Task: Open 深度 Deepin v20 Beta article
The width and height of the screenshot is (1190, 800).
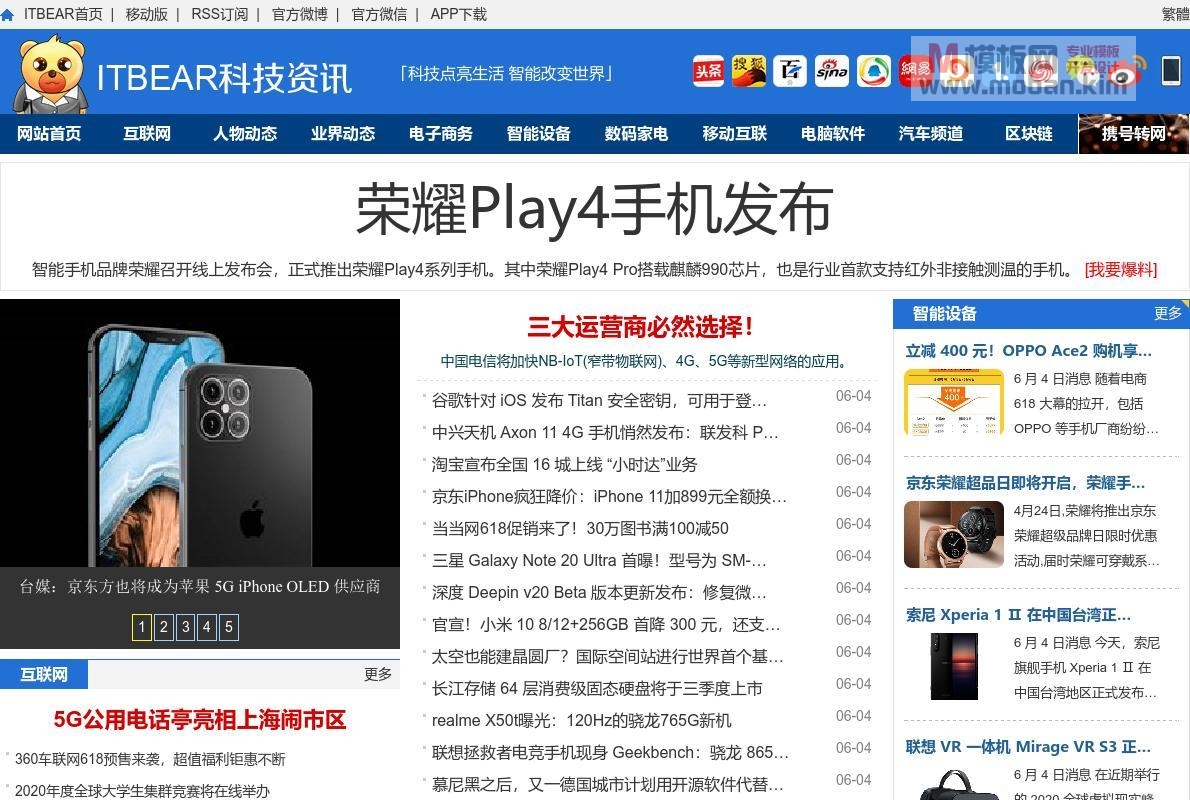Action: [599, 592]
